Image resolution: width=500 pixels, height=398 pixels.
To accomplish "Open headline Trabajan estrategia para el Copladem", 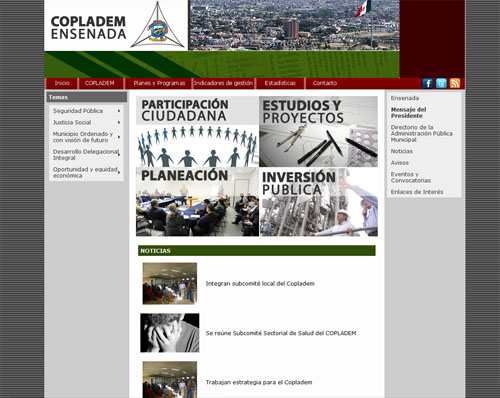I will 259,382.
